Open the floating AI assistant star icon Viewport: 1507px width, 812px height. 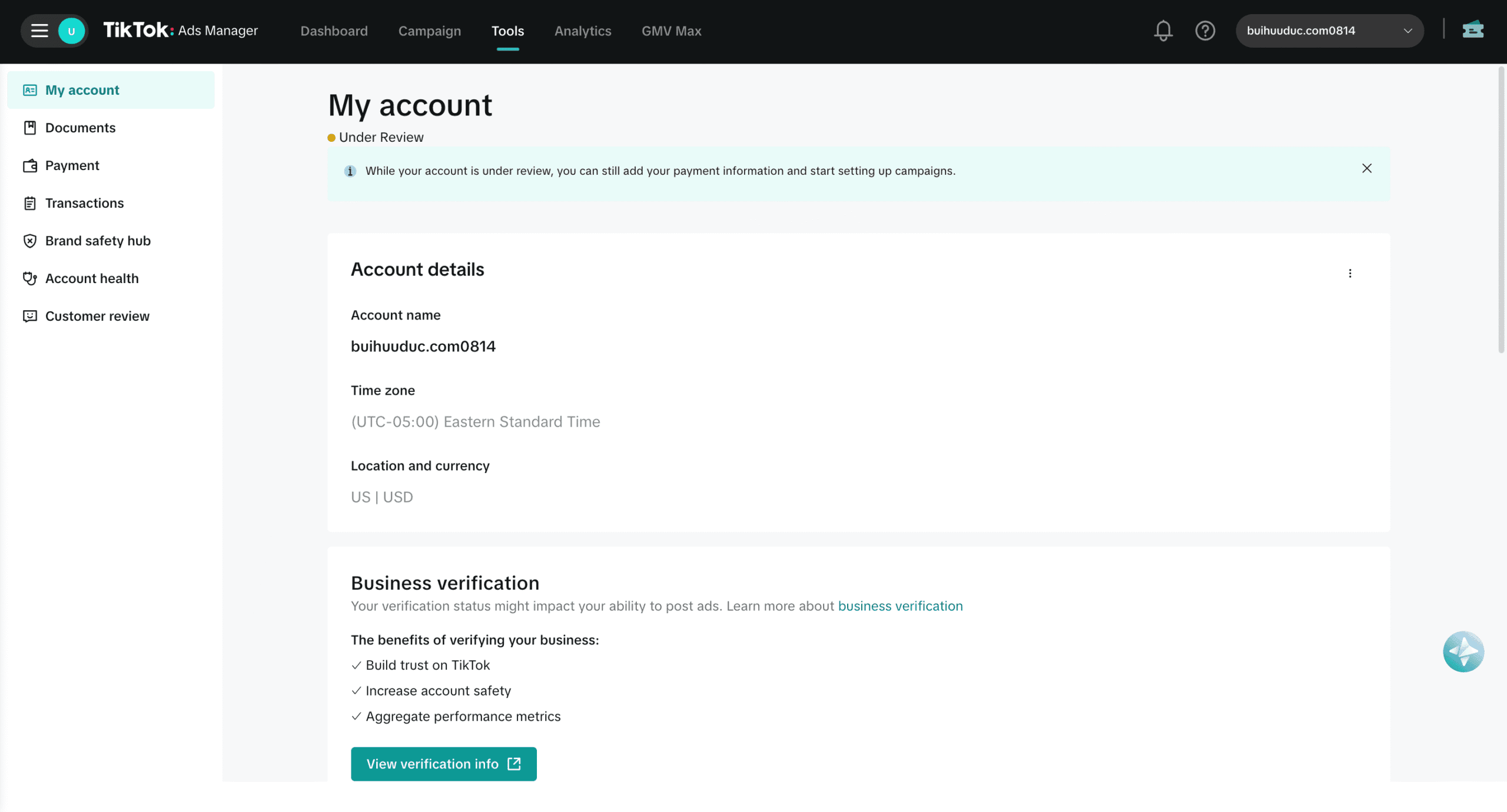point(1463,651)
